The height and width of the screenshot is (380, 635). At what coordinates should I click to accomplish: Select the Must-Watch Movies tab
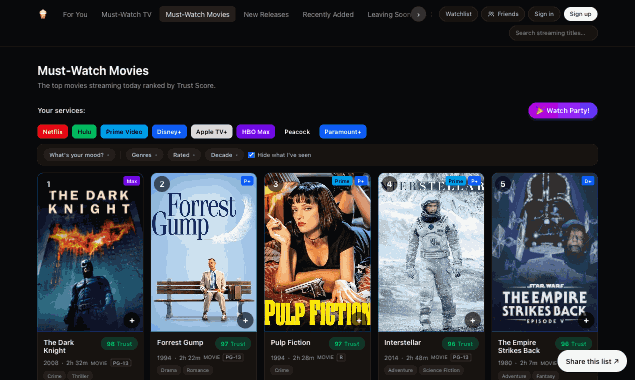point(197,15)
